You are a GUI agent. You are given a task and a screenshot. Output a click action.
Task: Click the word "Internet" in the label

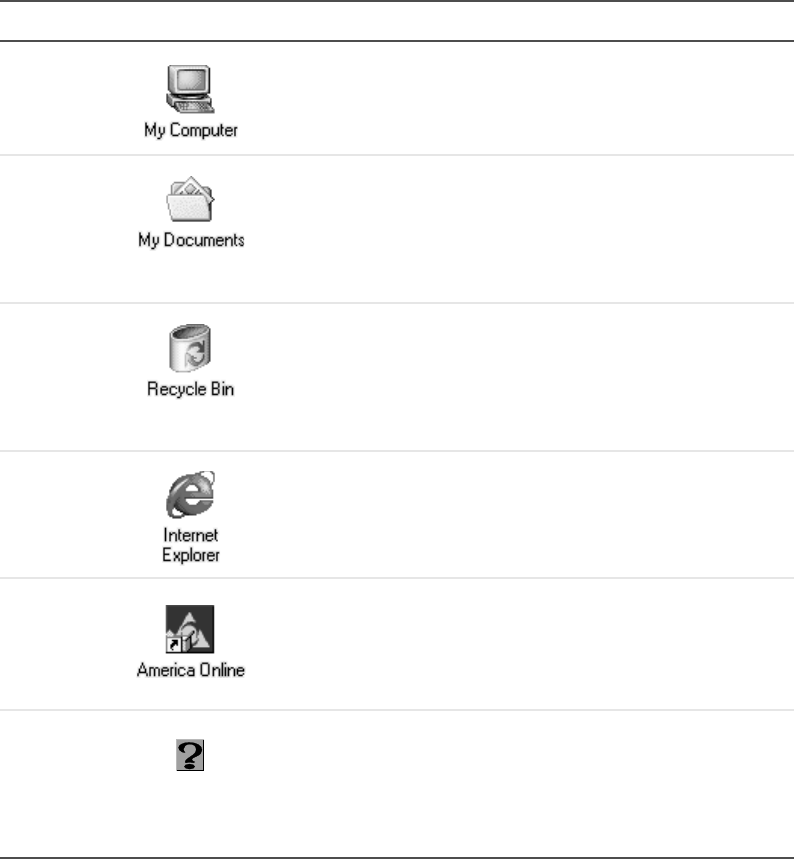(x=191, y=535)
